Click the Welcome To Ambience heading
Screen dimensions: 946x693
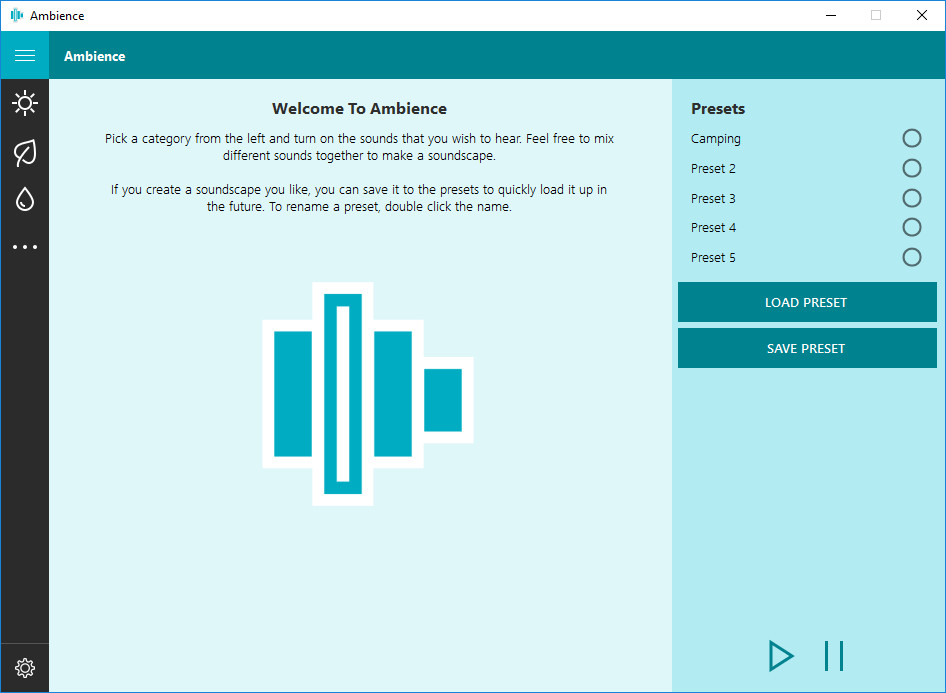(359, 109)
